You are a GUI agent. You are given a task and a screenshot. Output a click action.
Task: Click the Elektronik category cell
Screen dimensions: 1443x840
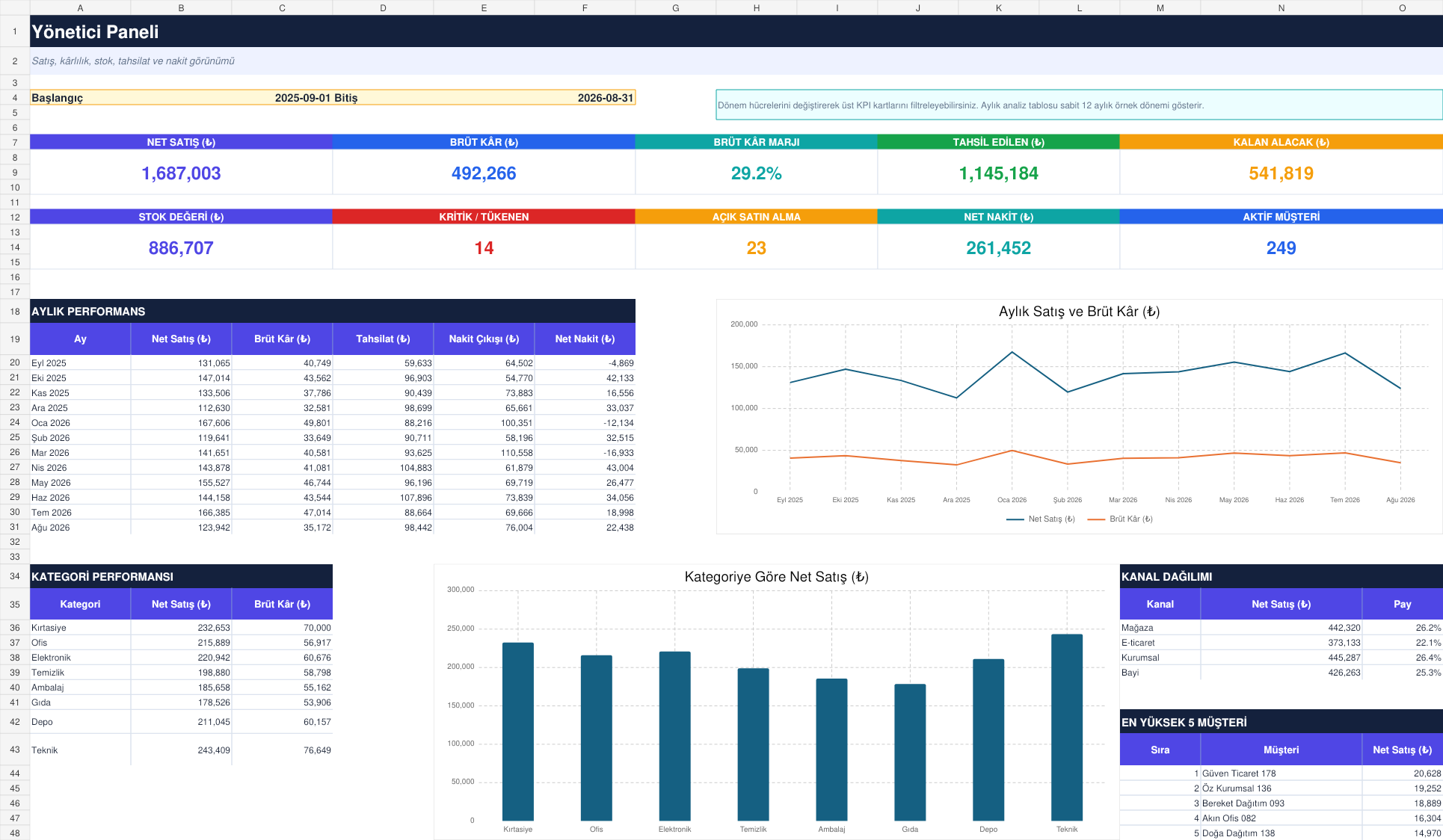click(x=80, y=658)
